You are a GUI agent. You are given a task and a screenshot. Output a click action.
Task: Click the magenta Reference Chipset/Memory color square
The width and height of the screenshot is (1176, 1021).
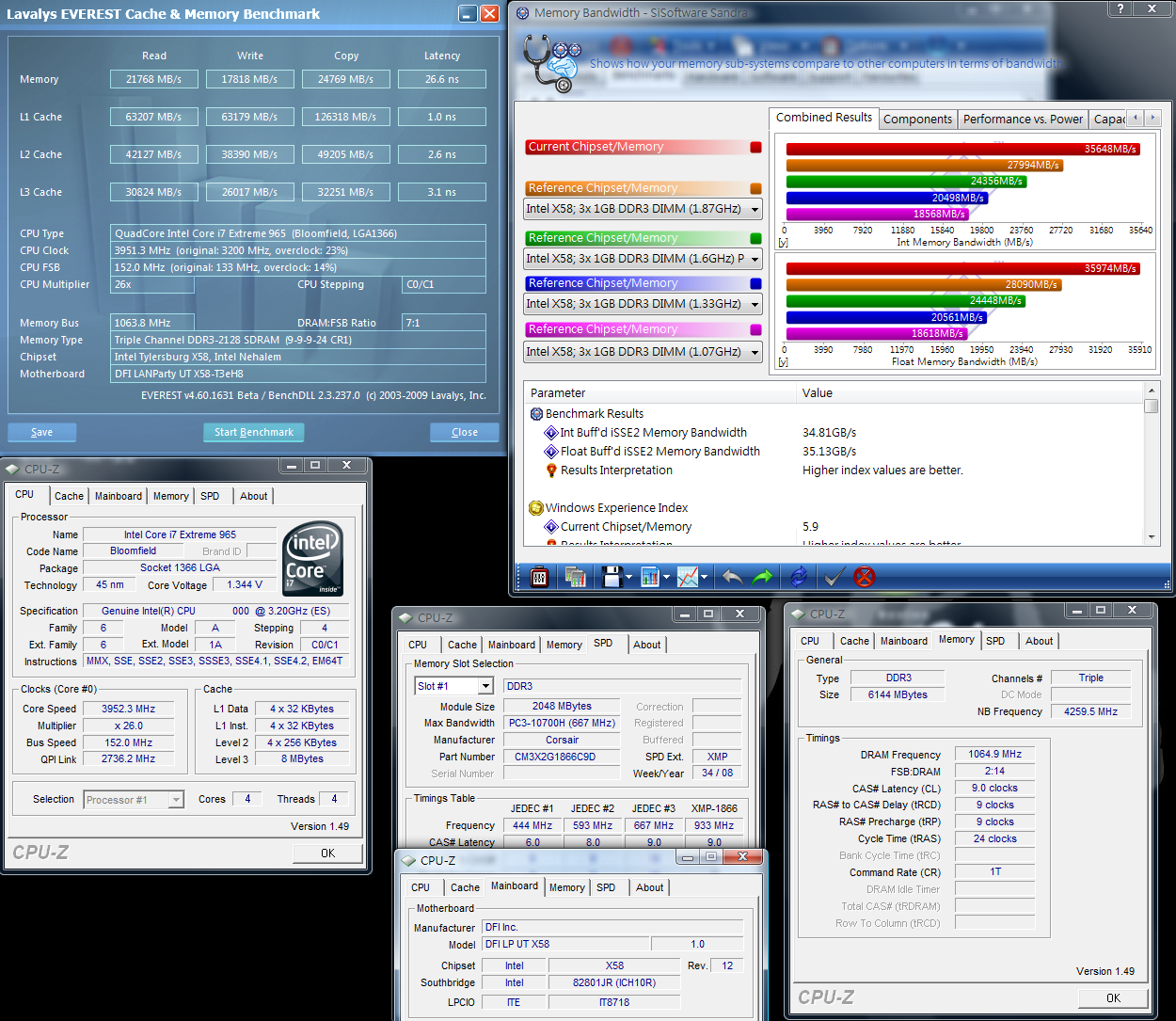pos(755,329)
